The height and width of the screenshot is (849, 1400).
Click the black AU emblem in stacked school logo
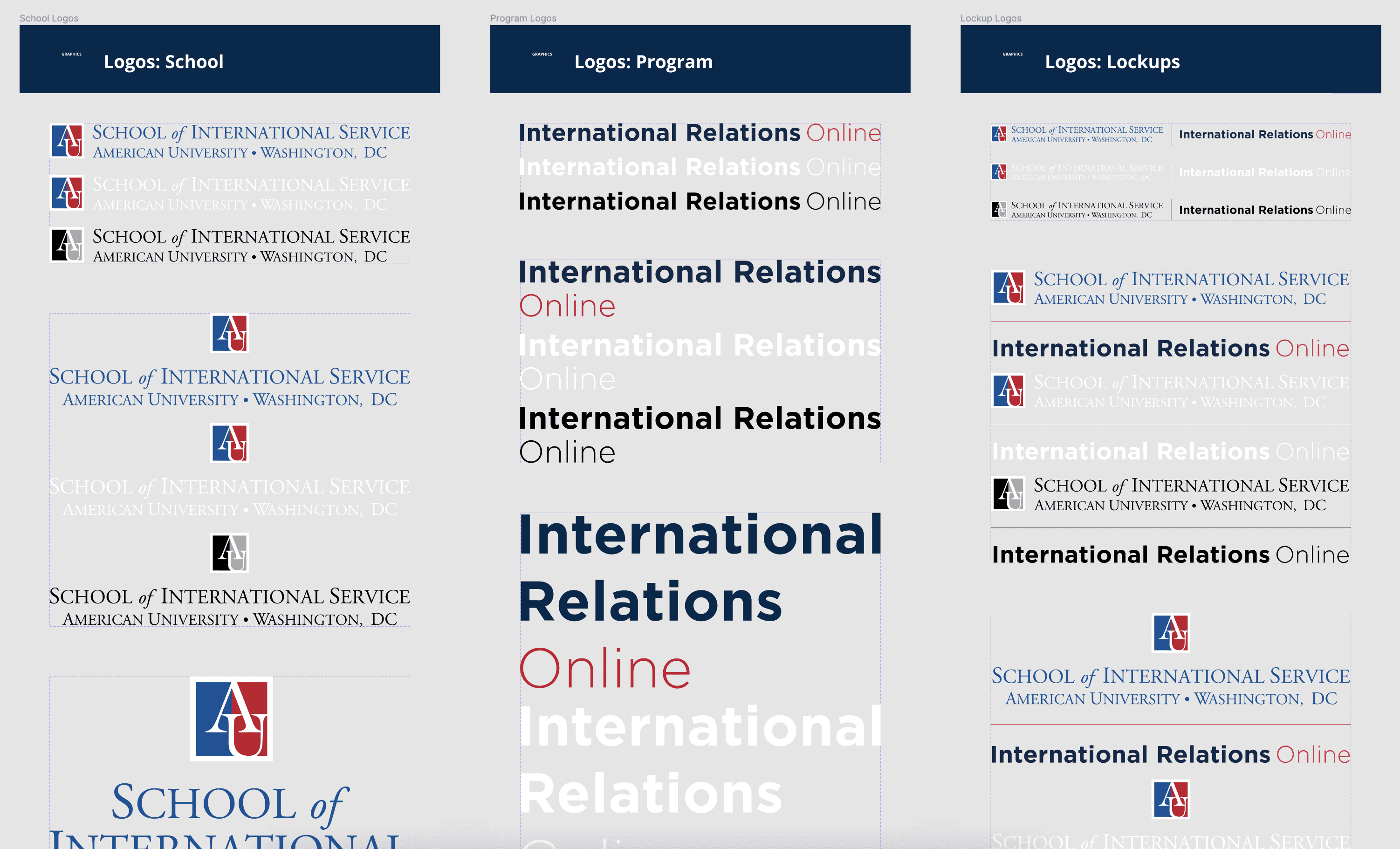click(x=230, y=552)
